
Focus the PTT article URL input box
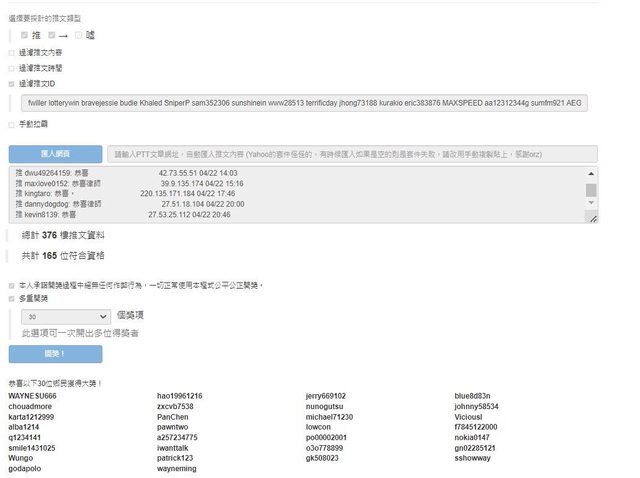coord(351,154)
